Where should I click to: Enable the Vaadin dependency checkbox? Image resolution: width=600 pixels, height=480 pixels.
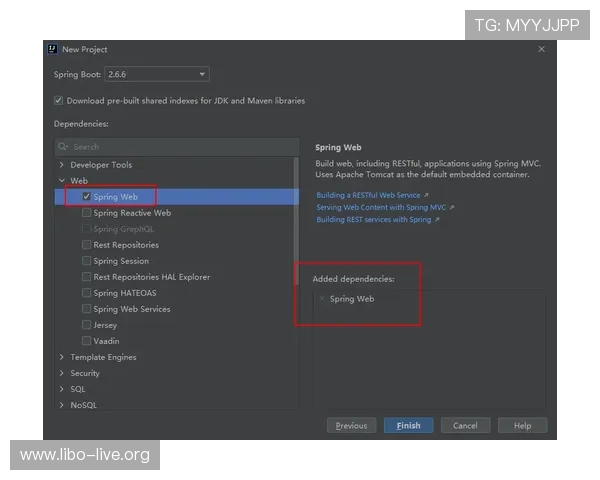(x=87, y=341)
